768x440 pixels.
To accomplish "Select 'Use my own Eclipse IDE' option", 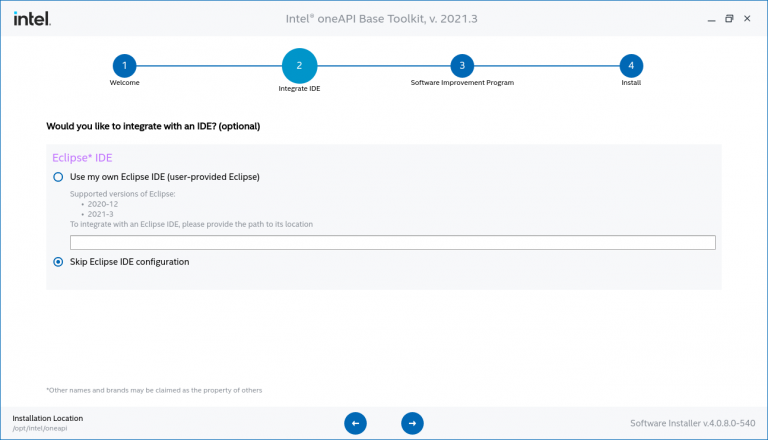I will tap(58, 177).
